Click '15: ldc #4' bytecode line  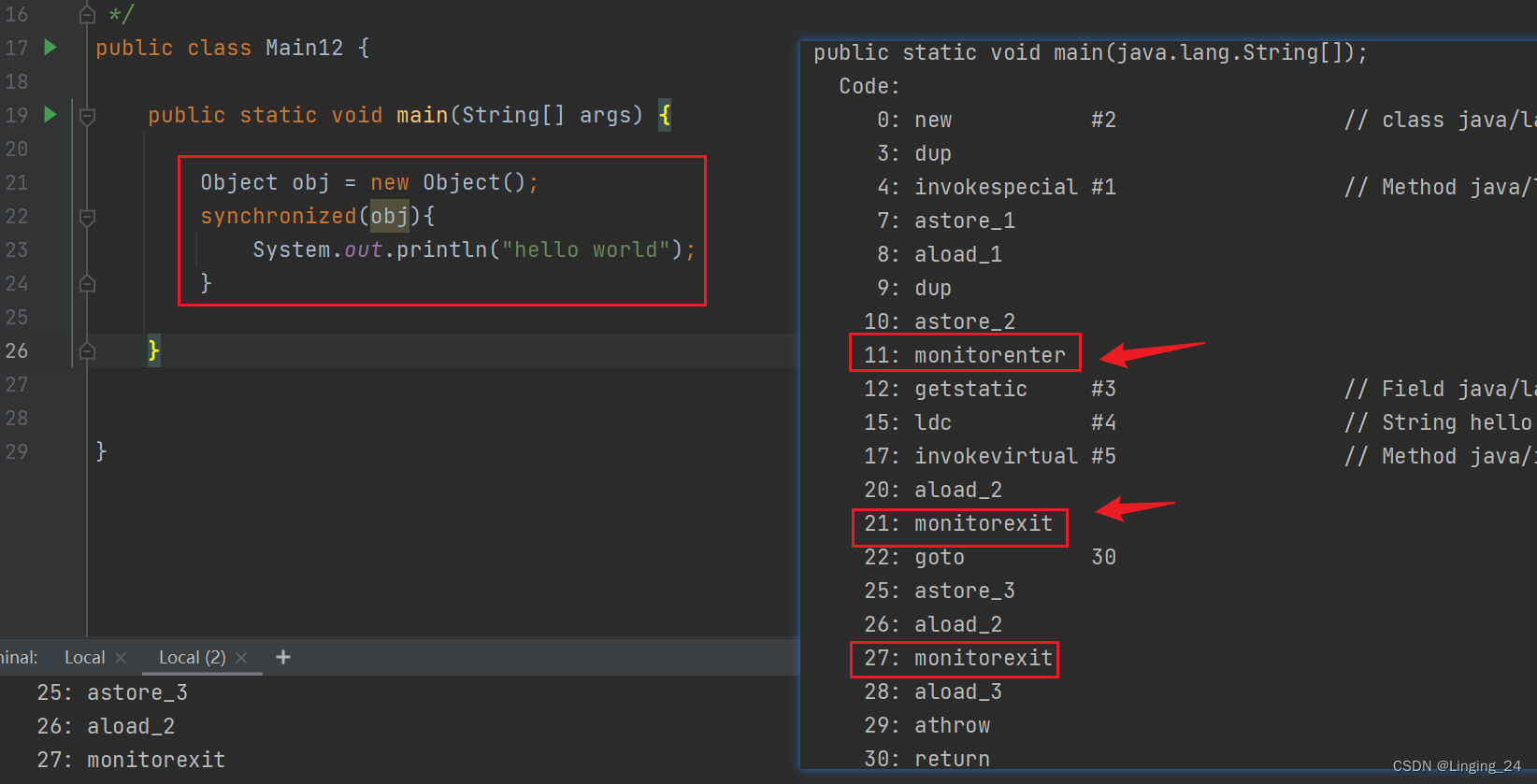pyautogui.click(x=990, y=422)
